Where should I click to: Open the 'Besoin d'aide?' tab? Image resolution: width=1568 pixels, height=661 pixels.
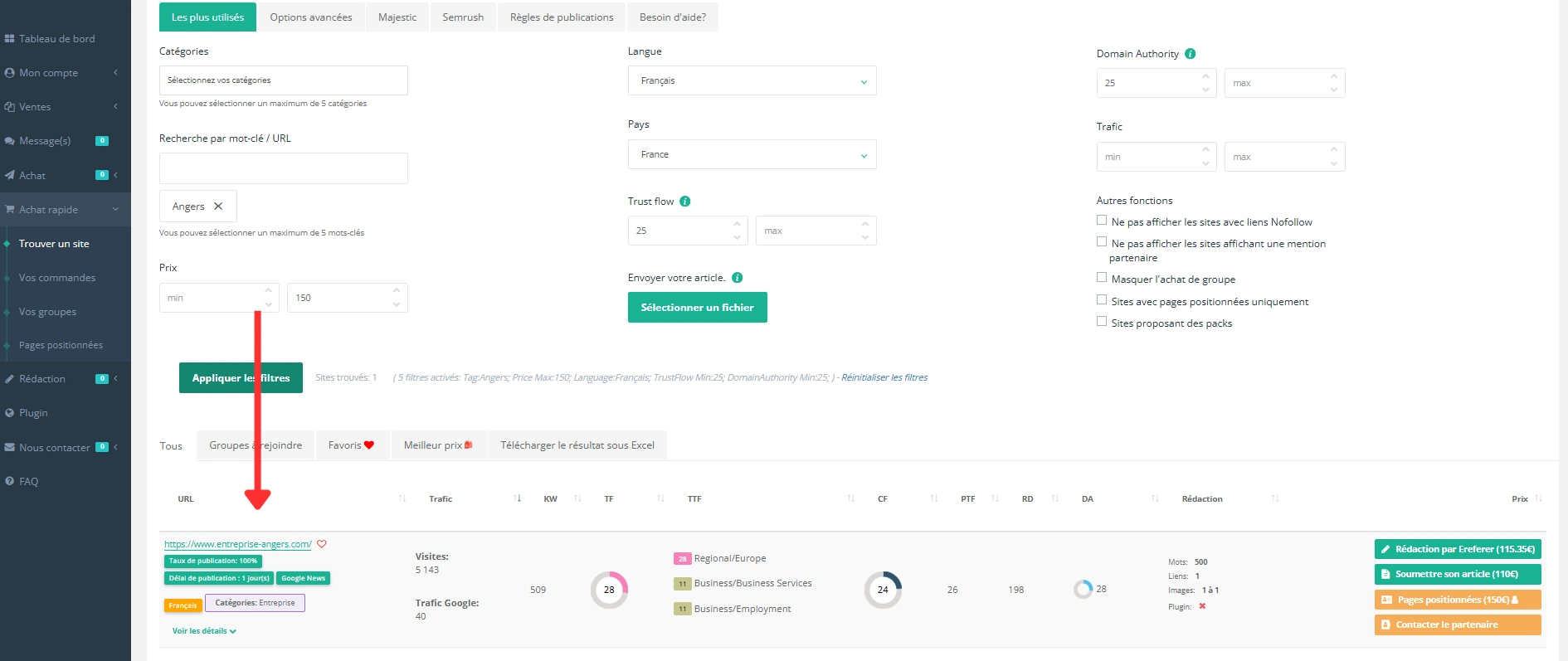673,17
